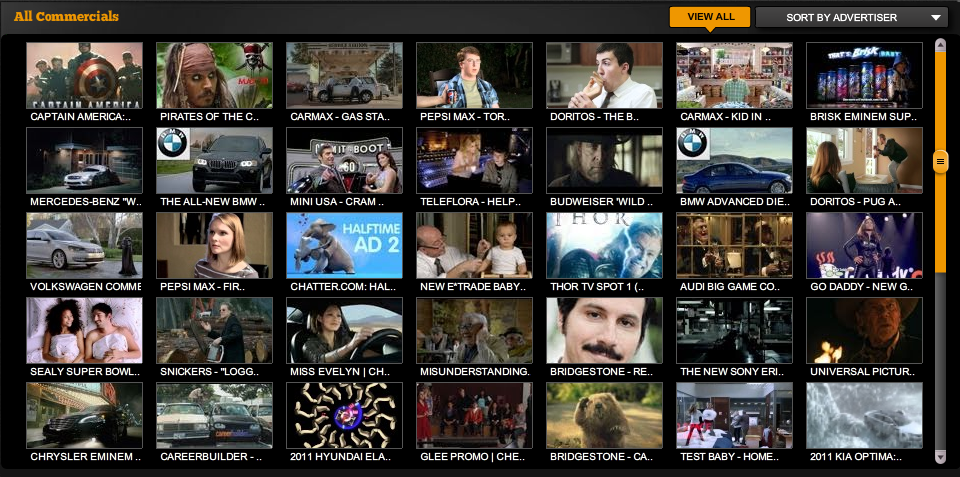The image size is (960, 477).
Task: Click the 'GLEE PROMO | CHE..' title text
Action: pyautogui.click(x=471, y=456)
